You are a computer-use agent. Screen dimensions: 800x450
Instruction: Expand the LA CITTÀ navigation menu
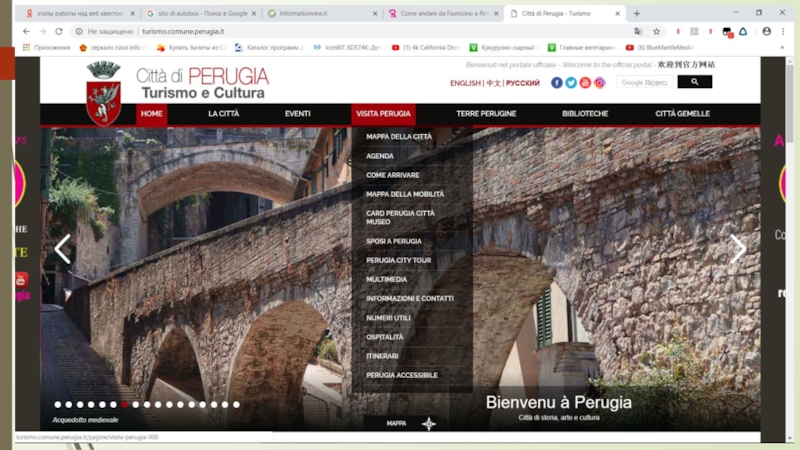pos(223,114)
